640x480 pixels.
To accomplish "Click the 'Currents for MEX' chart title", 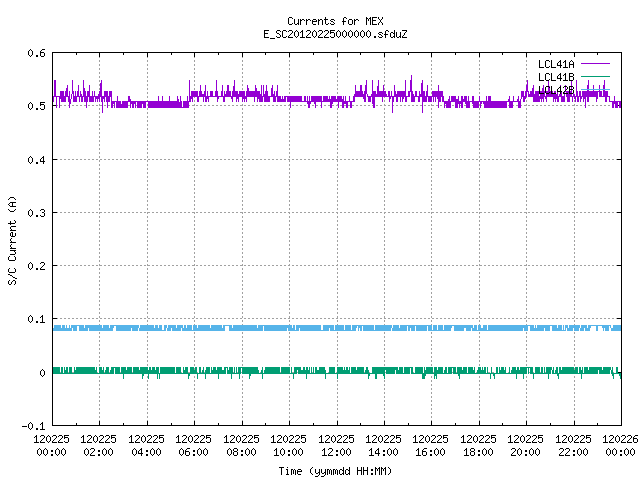I will [335, 21].
